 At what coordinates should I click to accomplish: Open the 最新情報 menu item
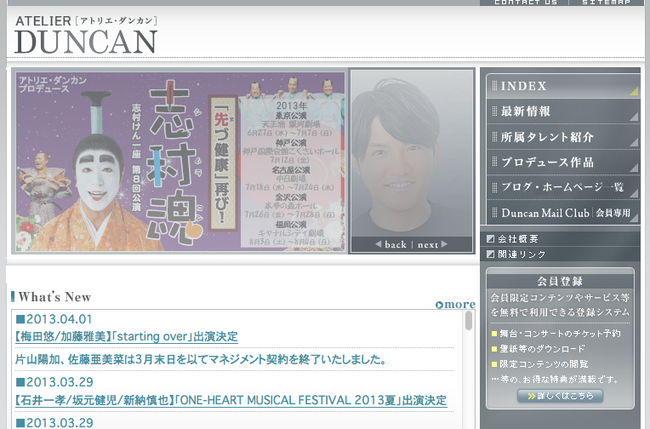pyautogui.click(x=563, y=111)
